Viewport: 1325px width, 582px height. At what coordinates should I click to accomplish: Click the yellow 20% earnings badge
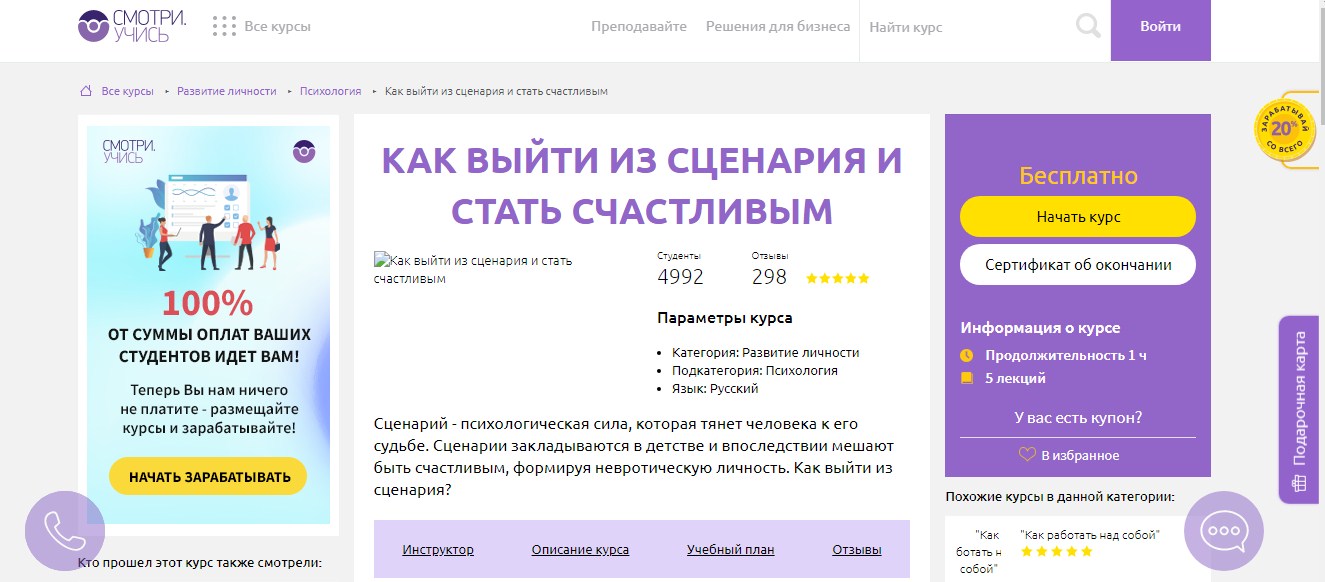[x=1284, y=131]
